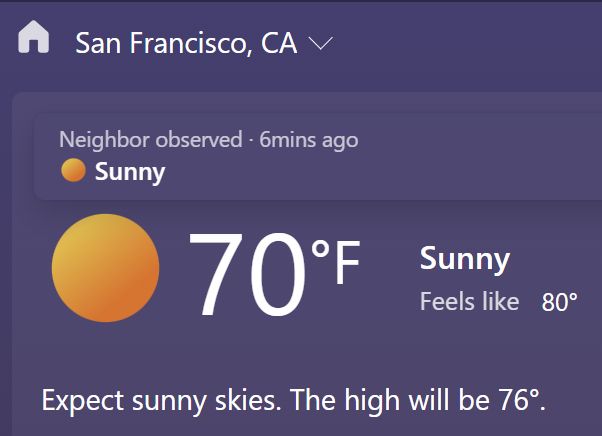Open the San Francisco, CA location dropdown
This screenshot has width=602, height=436.
click(204, 43)
